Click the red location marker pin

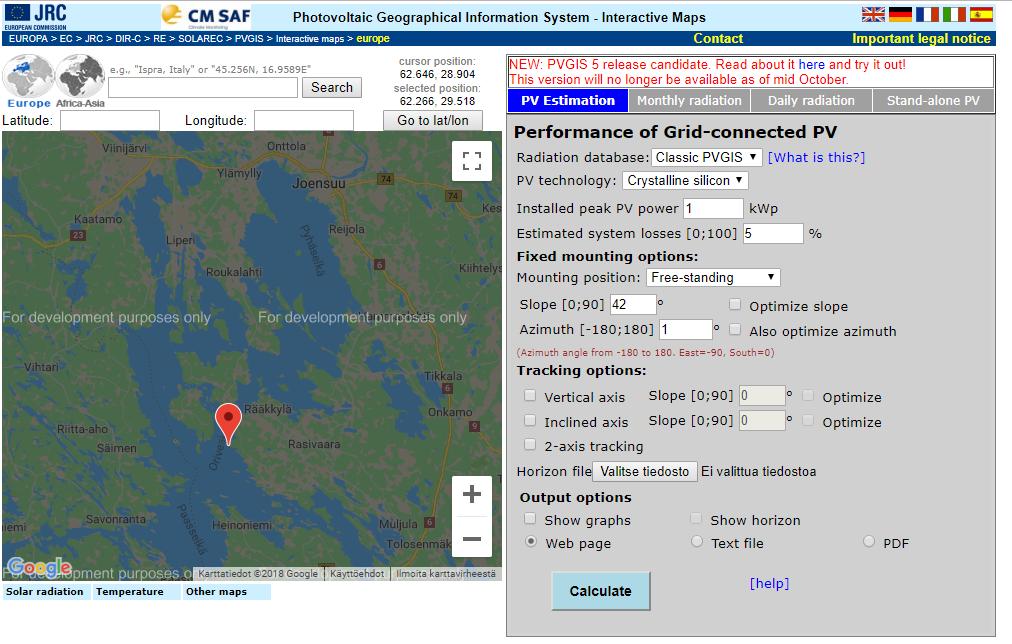[x=228, y=423]
